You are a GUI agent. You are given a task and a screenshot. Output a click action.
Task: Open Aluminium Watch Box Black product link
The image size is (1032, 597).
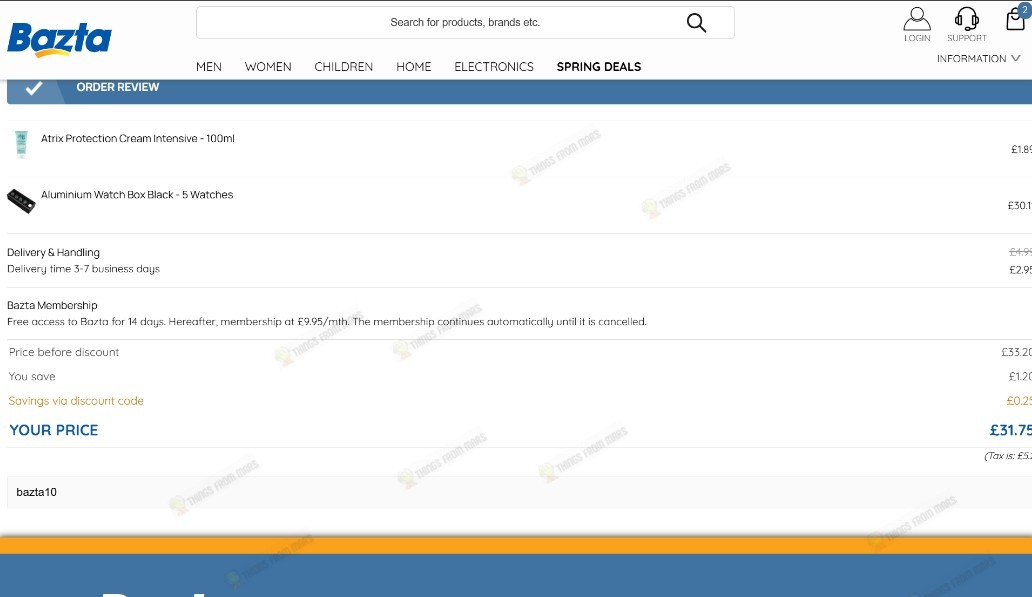pos(137,195)
